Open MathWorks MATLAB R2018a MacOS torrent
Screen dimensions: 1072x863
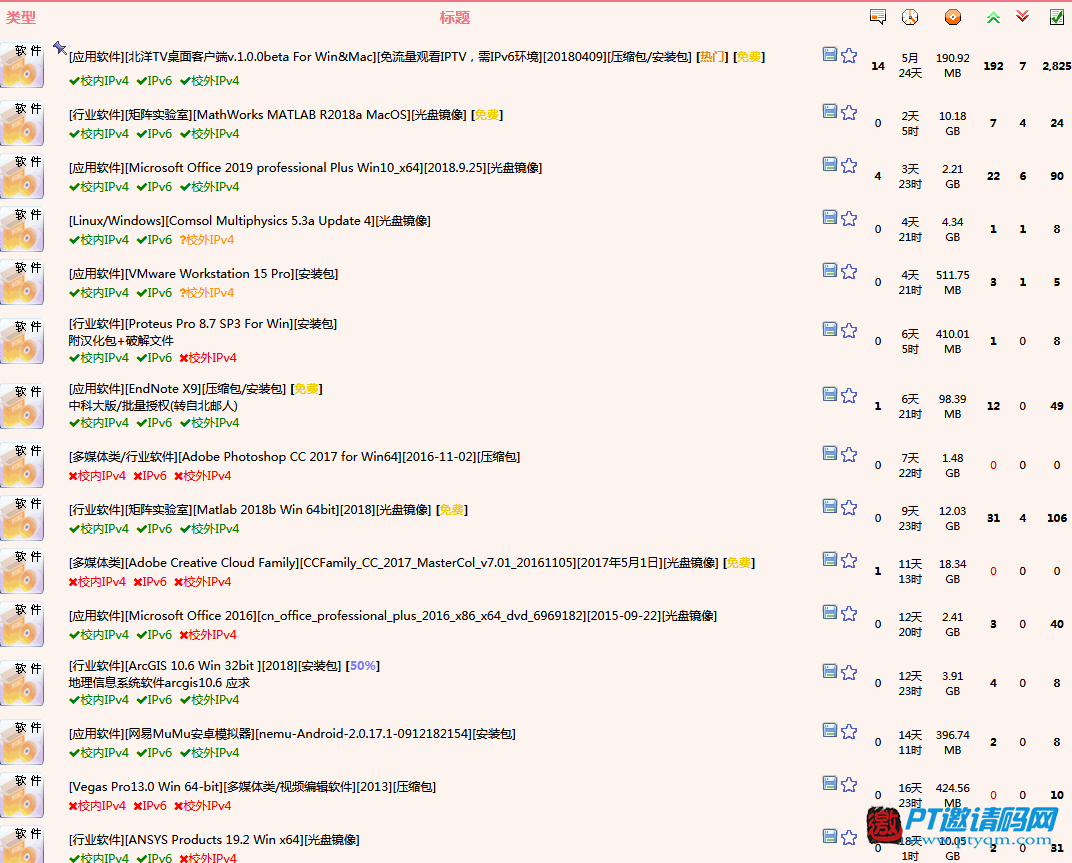click(267, 115)
